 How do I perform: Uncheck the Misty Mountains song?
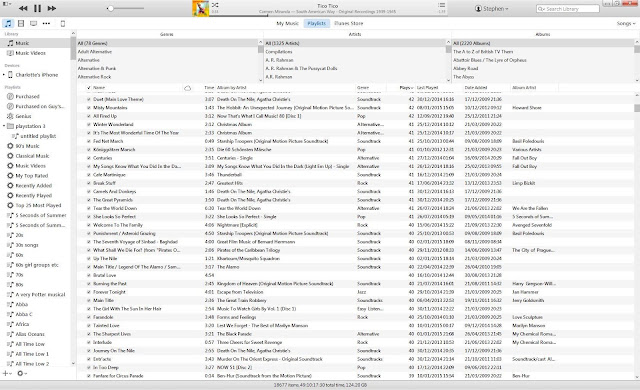(89, 108)
